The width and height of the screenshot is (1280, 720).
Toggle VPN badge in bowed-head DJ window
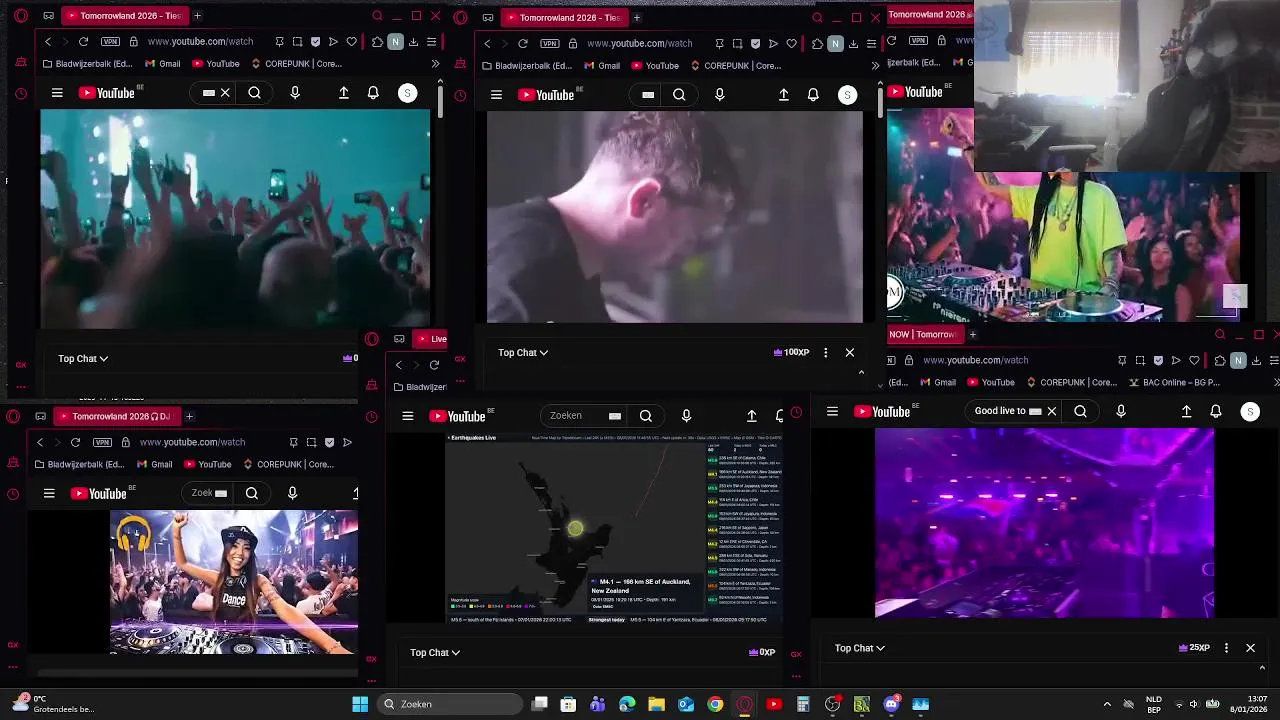click(550, 44)
